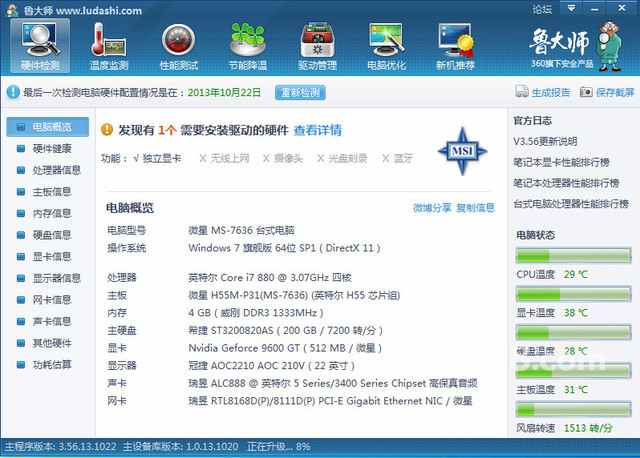Click the date 2013年10月22日
This screenshot has height=458, width=640.
[x=224, y=93]
